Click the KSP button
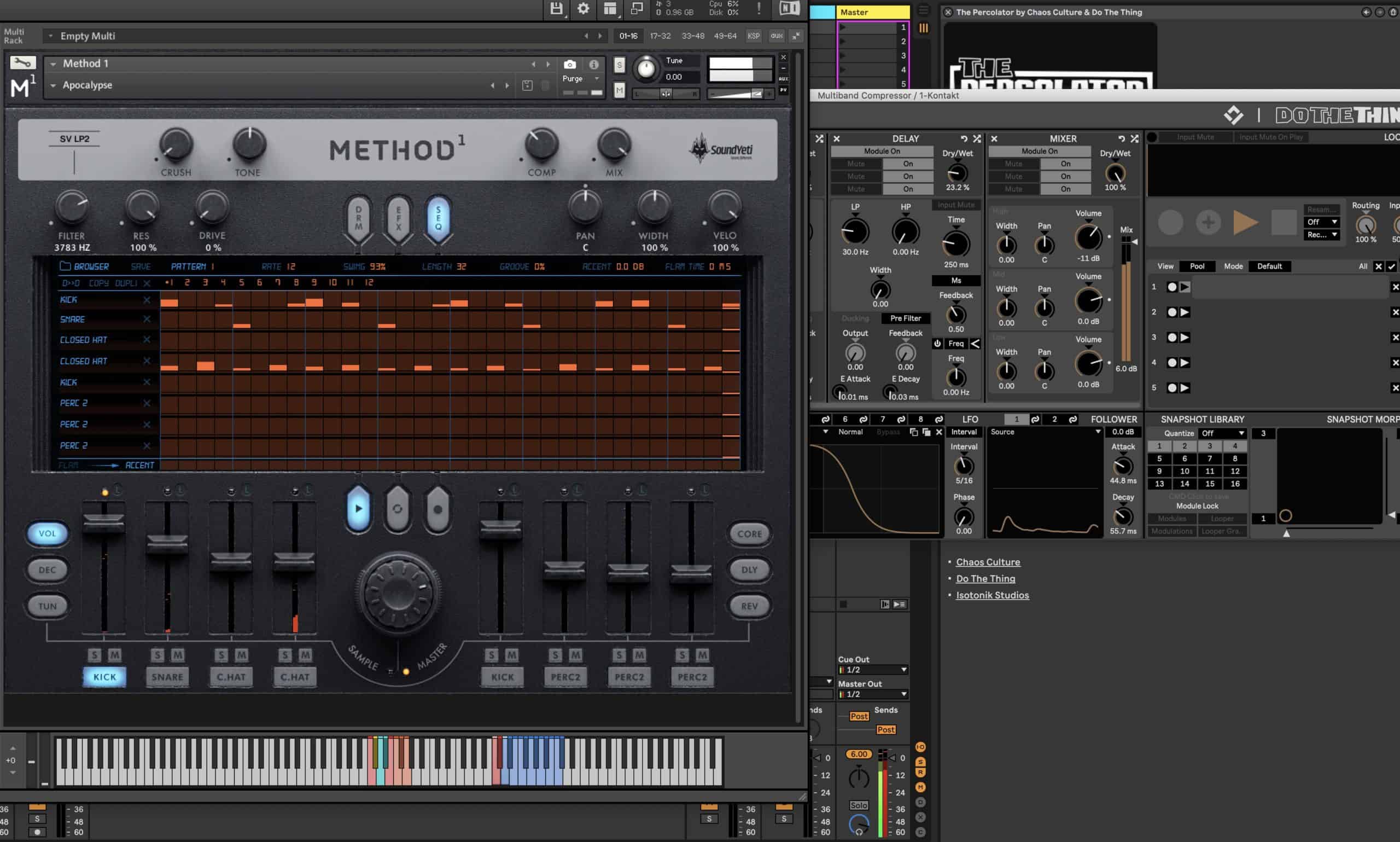1400x842 pixels. (754, 36)
